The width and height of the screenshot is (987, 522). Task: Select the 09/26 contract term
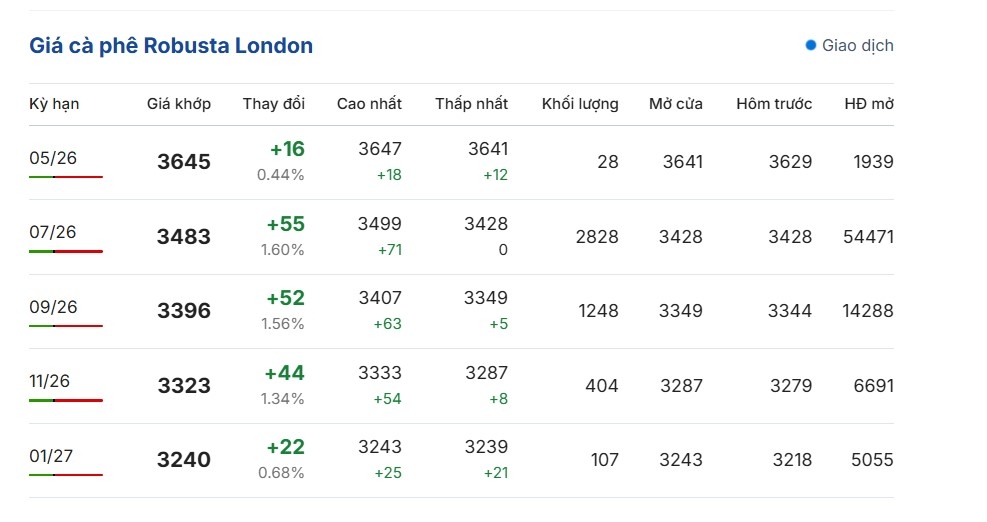point(52,306)
